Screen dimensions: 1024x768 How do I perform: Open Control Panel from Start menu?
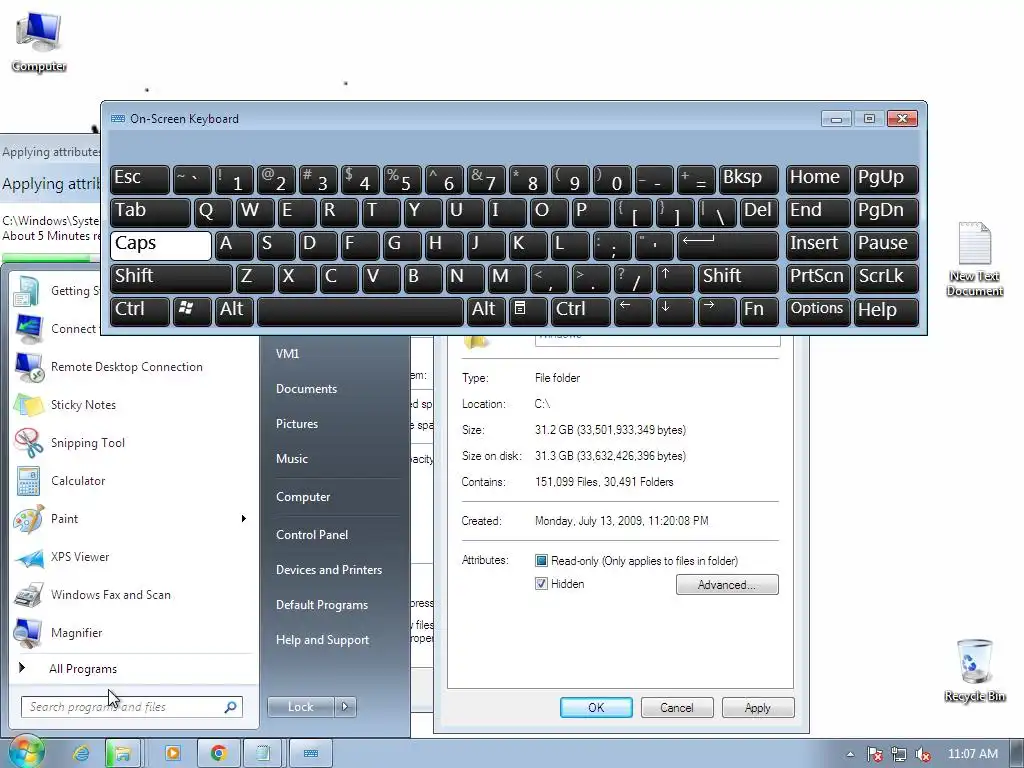click(312, 535)
